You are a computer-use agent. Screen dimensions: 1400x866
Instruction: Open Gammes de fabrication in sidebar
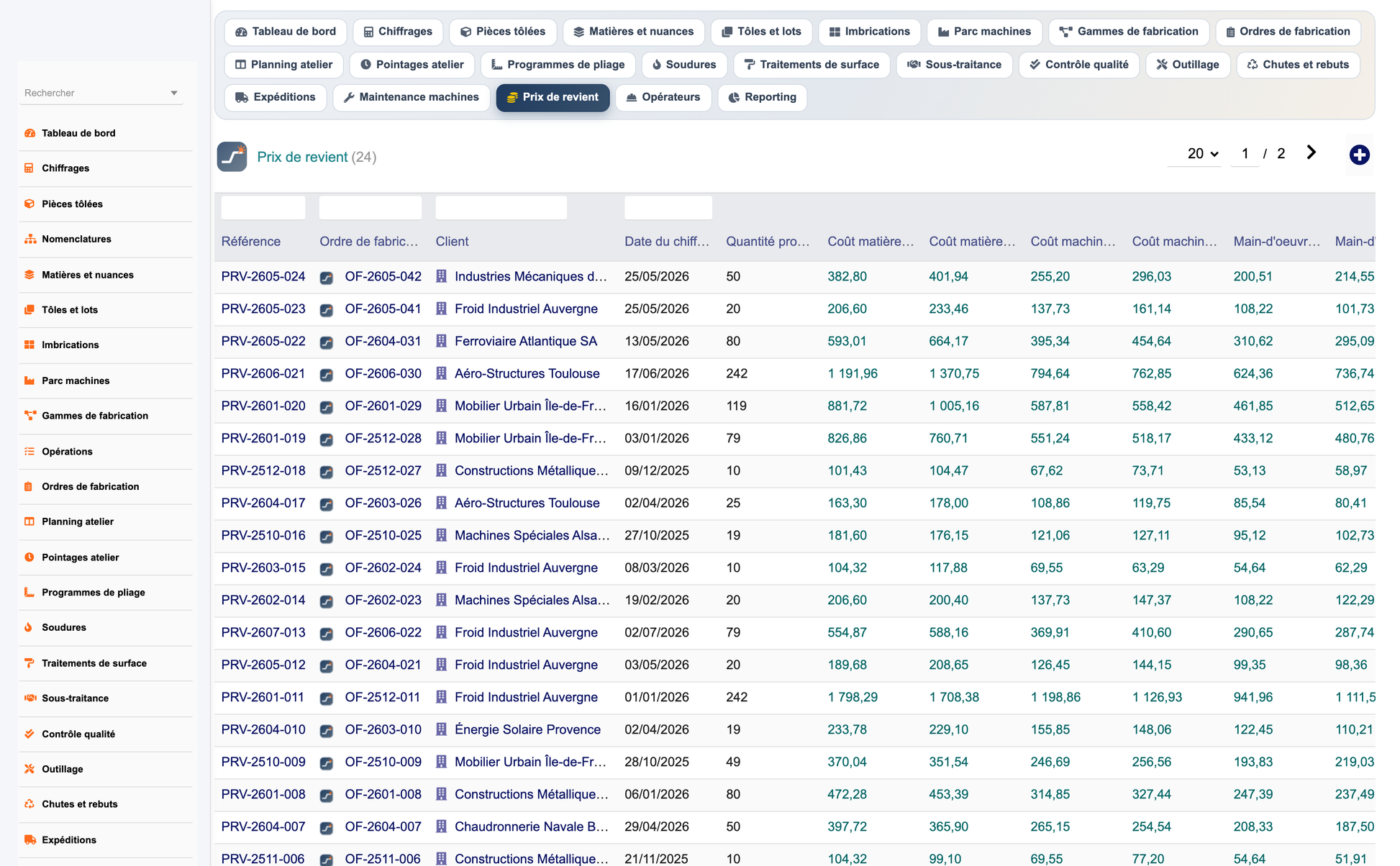pos(95,416)
